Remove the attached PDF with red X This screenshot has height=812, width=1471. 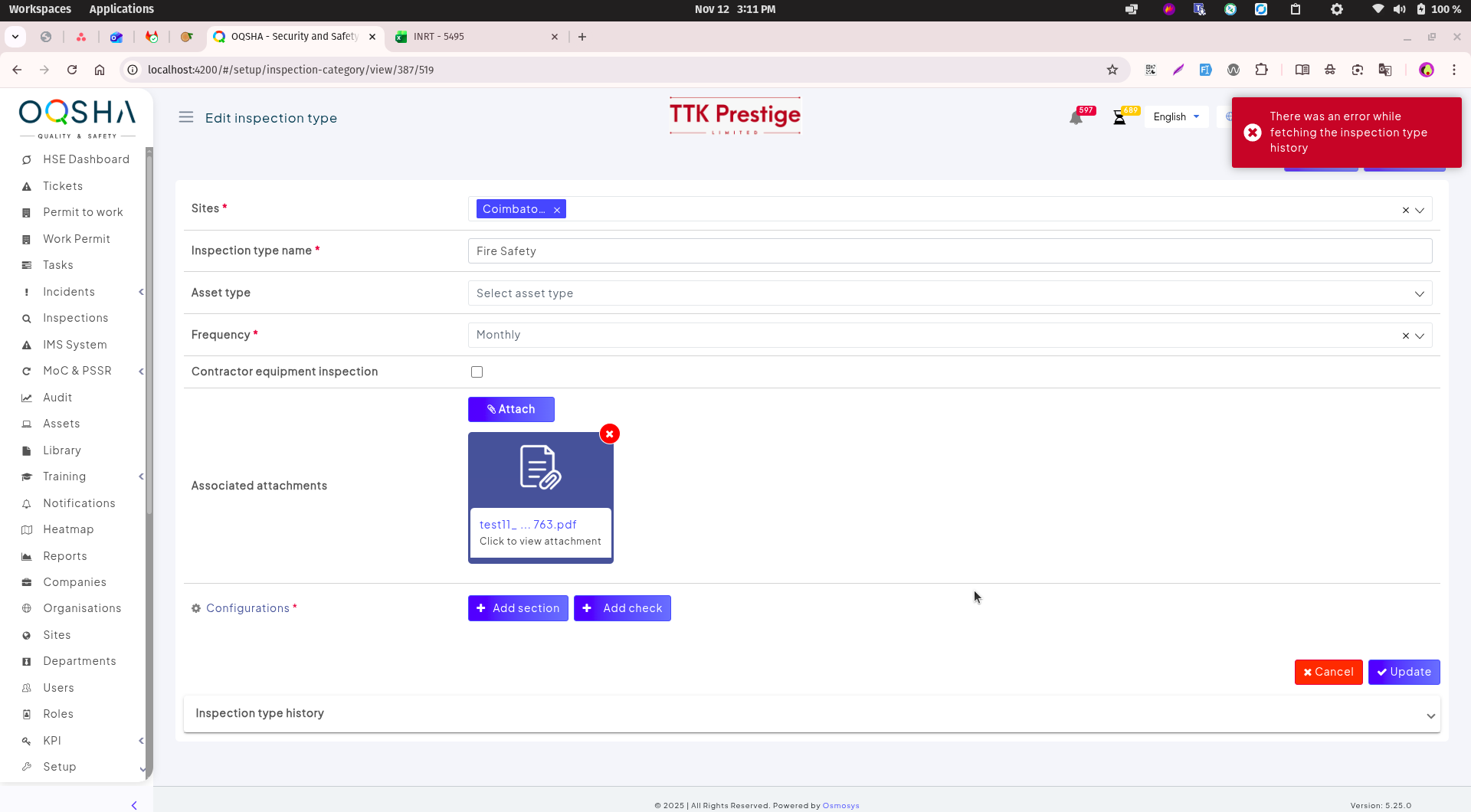(x=609, y=434)
